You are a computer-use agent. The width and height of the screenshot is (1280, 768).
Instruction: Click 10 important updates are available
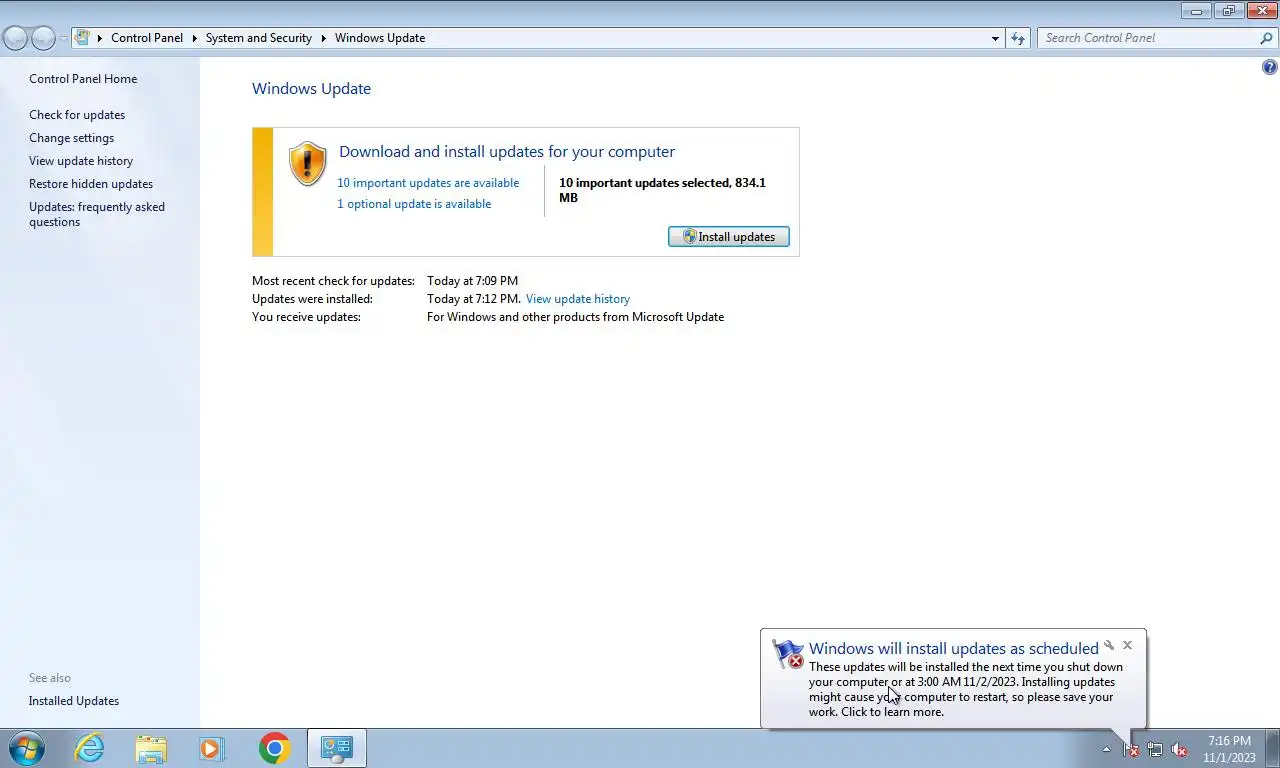pos(428,183)
